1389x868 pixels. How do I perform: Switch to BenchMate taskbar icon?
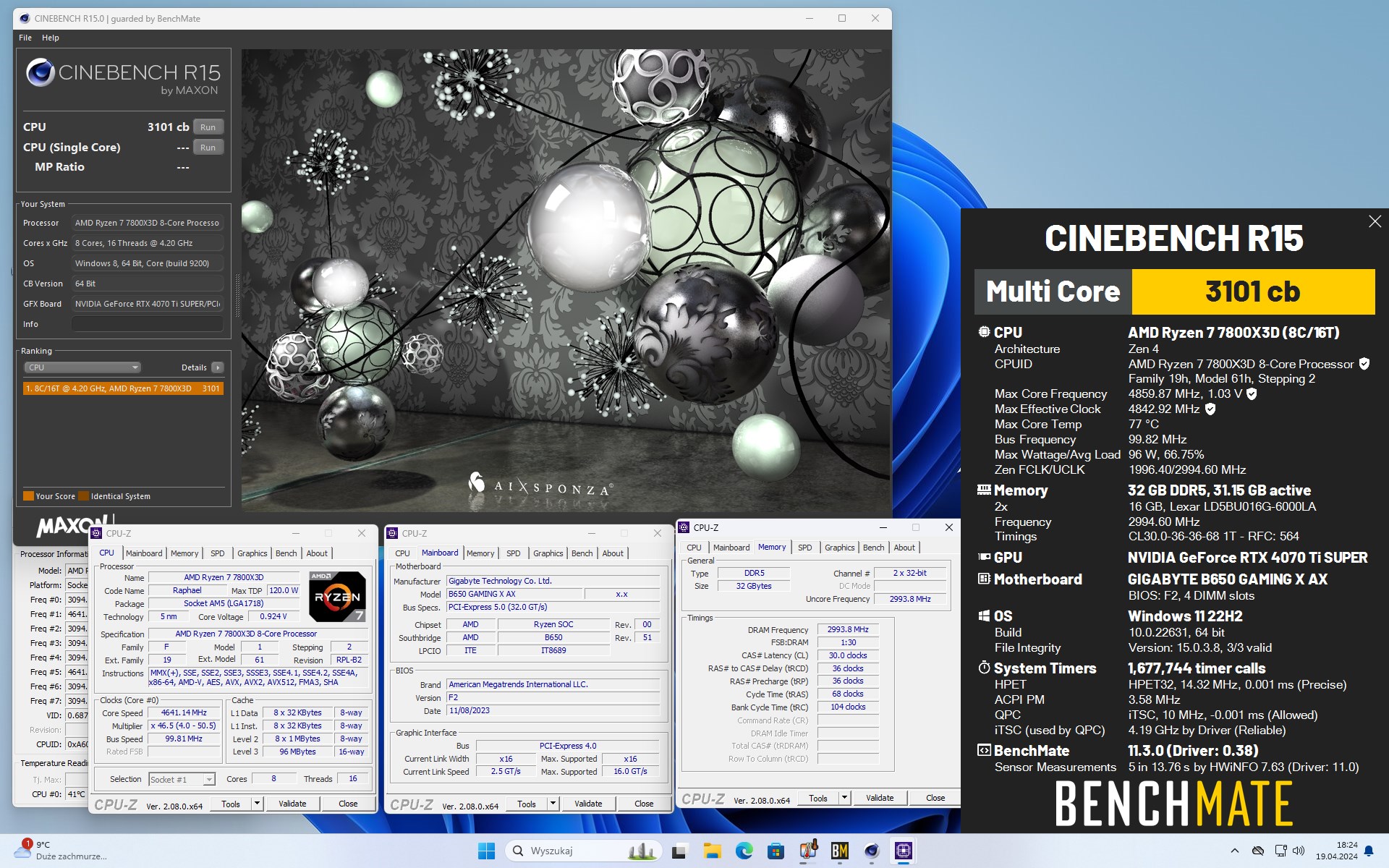click(840, 851)
